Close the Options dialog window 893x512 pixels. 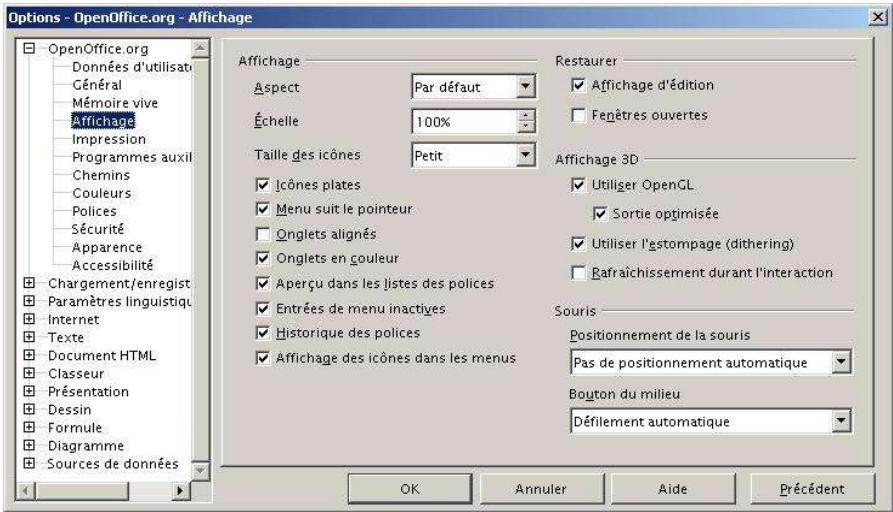click(878, 17)
